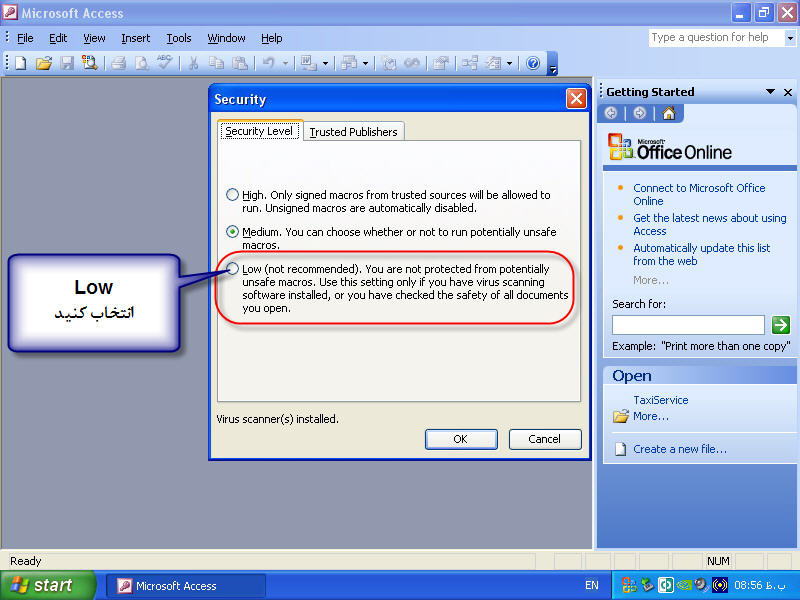Close the Security dialog with the X
800x600 pixels.
pos(576,98)
